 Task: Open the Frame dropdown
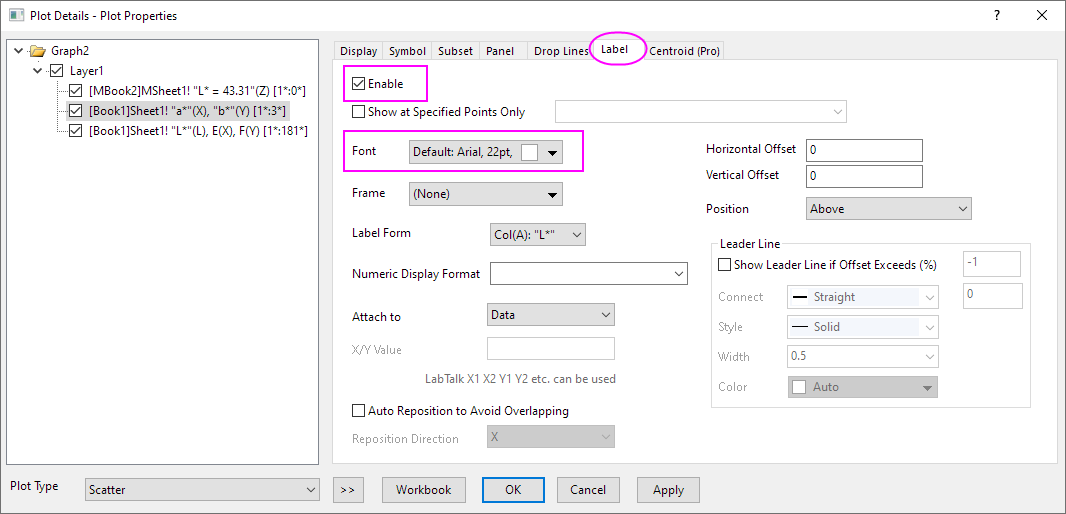[x=485, y=194]
